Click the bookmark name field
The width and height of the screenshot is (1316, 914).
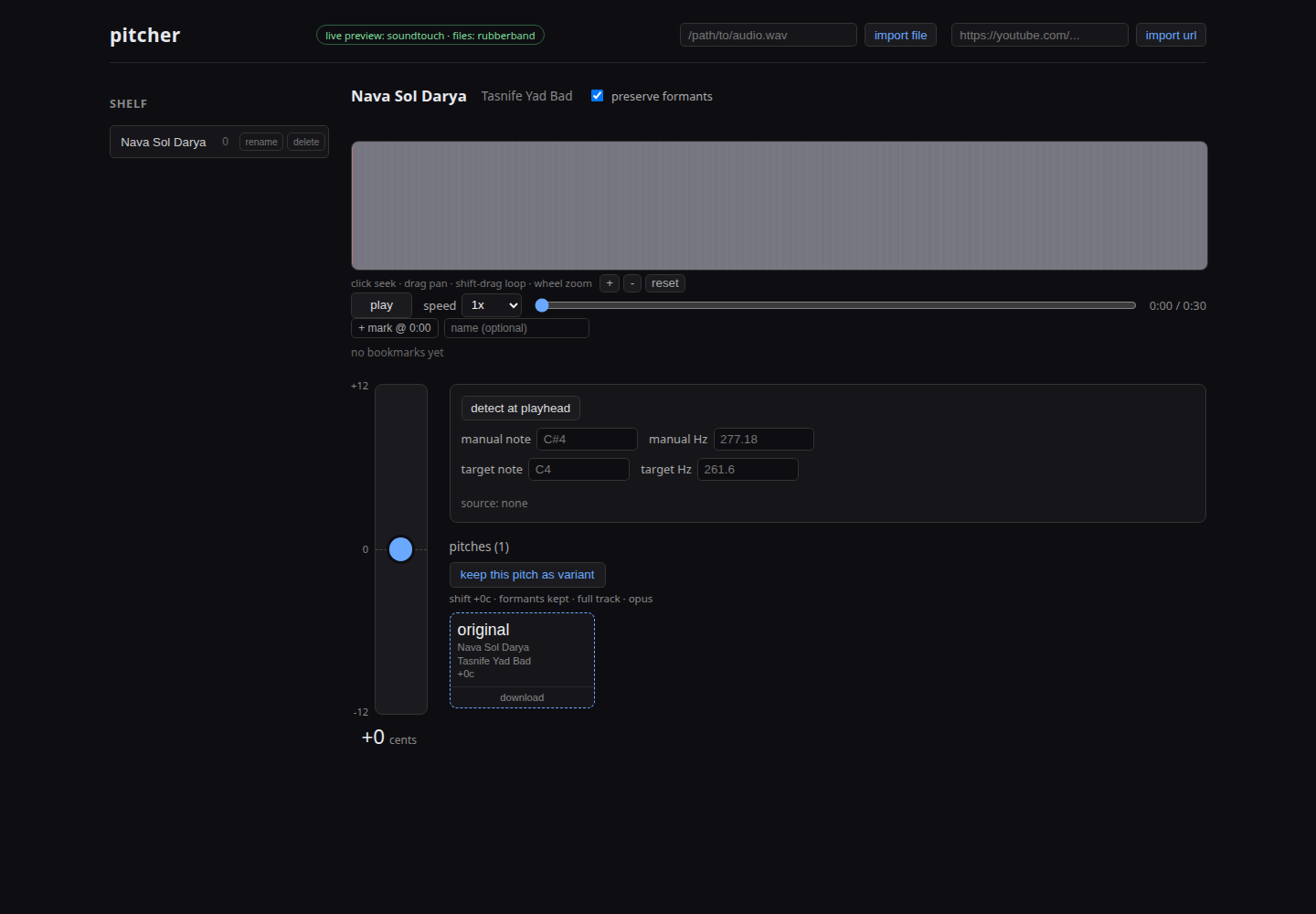coord(516,328)
